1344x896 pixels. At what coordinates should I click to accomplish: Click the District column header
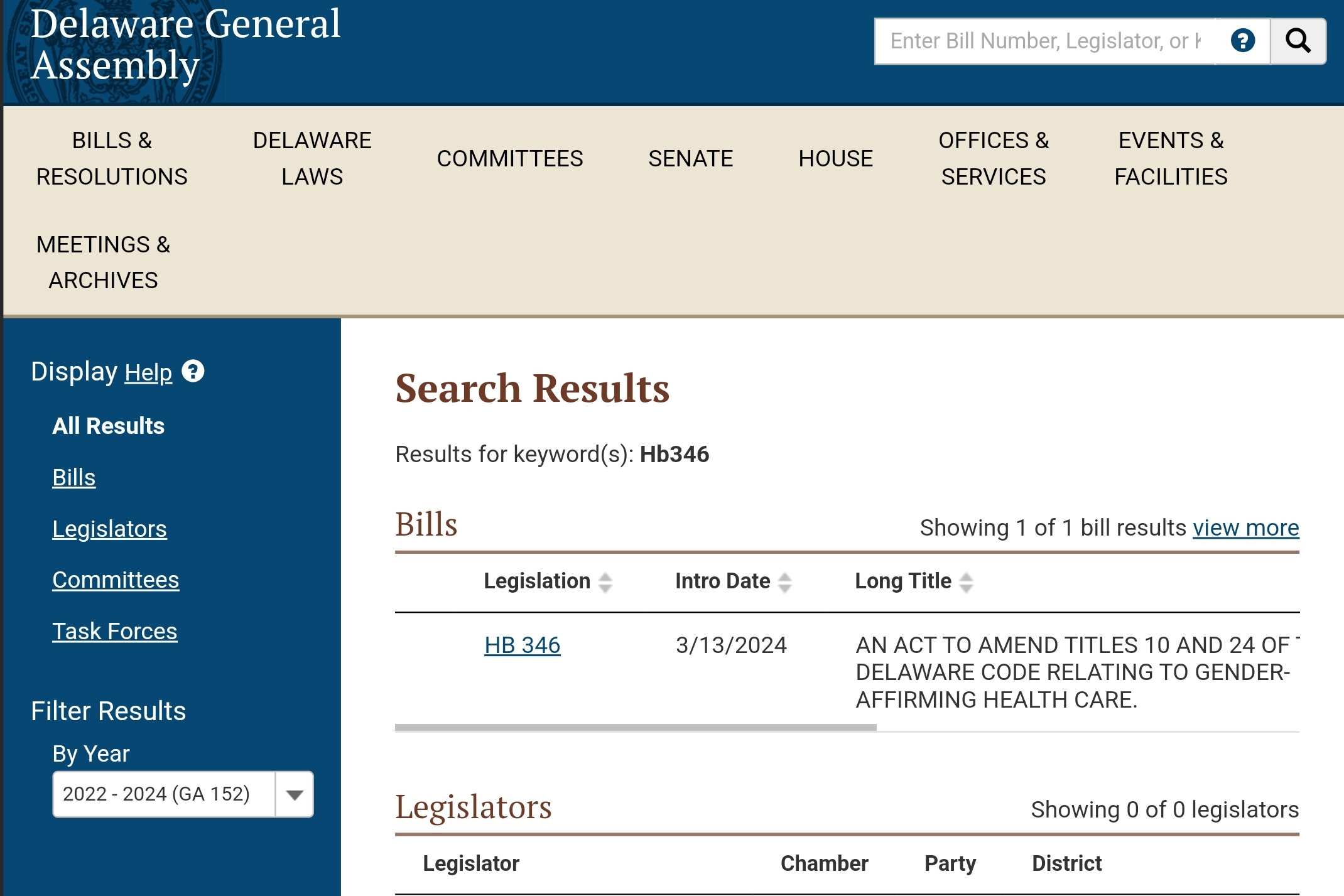point(1067,863)
